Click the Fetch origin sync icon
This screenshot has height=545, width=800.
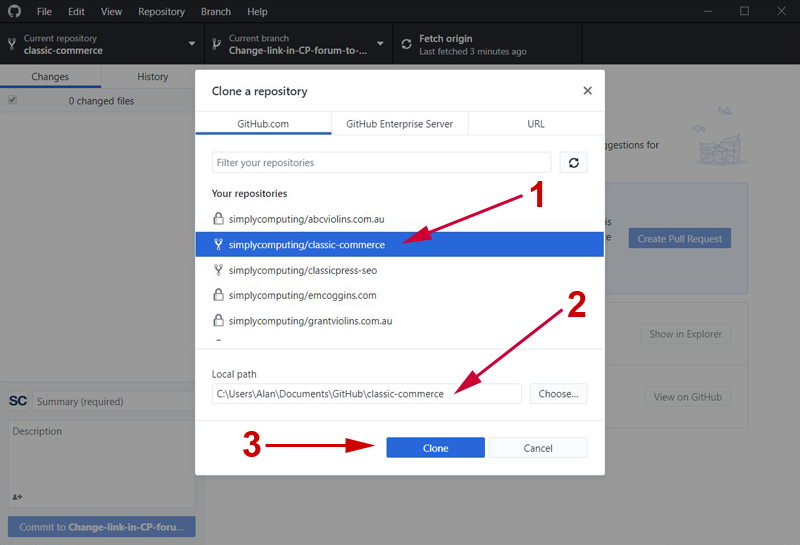[x=406, y=44]
